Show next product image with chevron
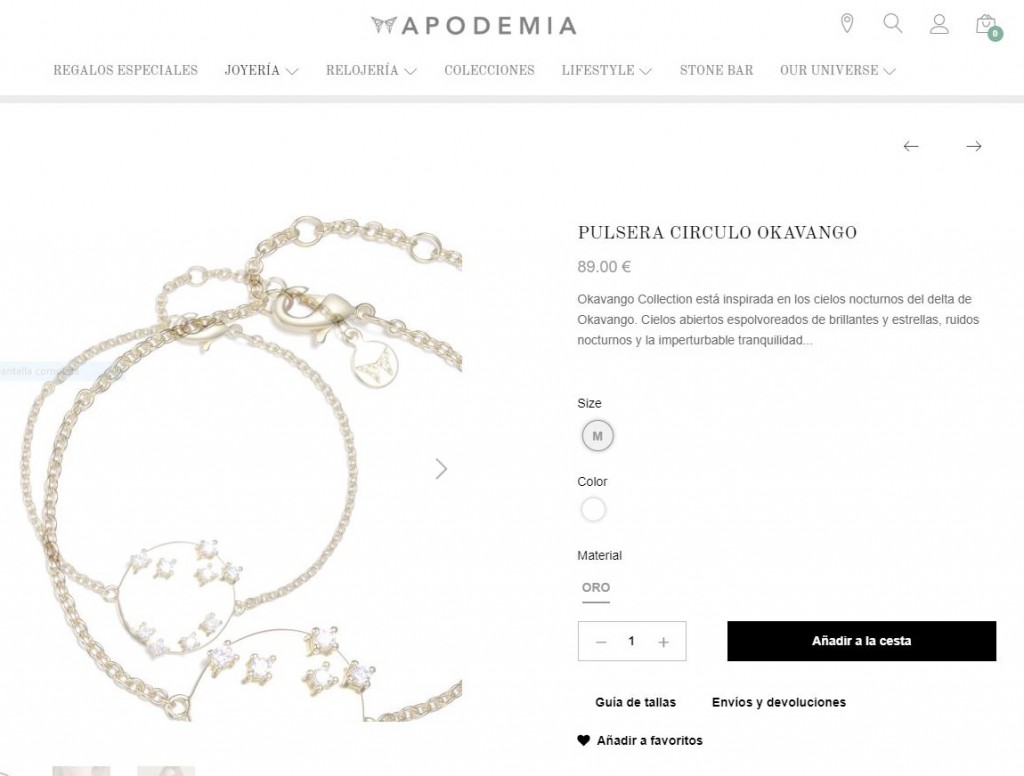1024x776 pixels. pos(441,468)
